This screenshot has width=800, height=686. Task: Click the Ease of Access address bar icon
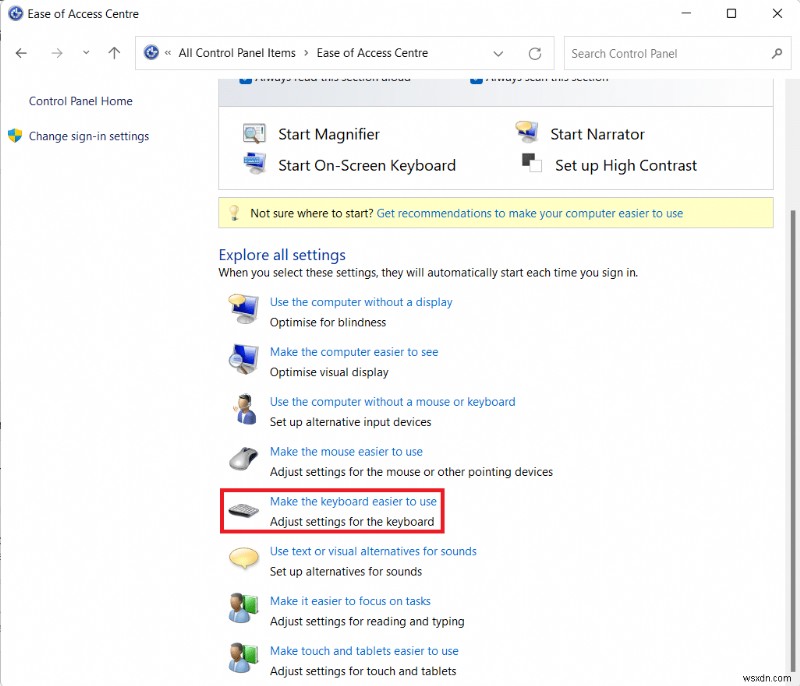(x=151, y=53)
